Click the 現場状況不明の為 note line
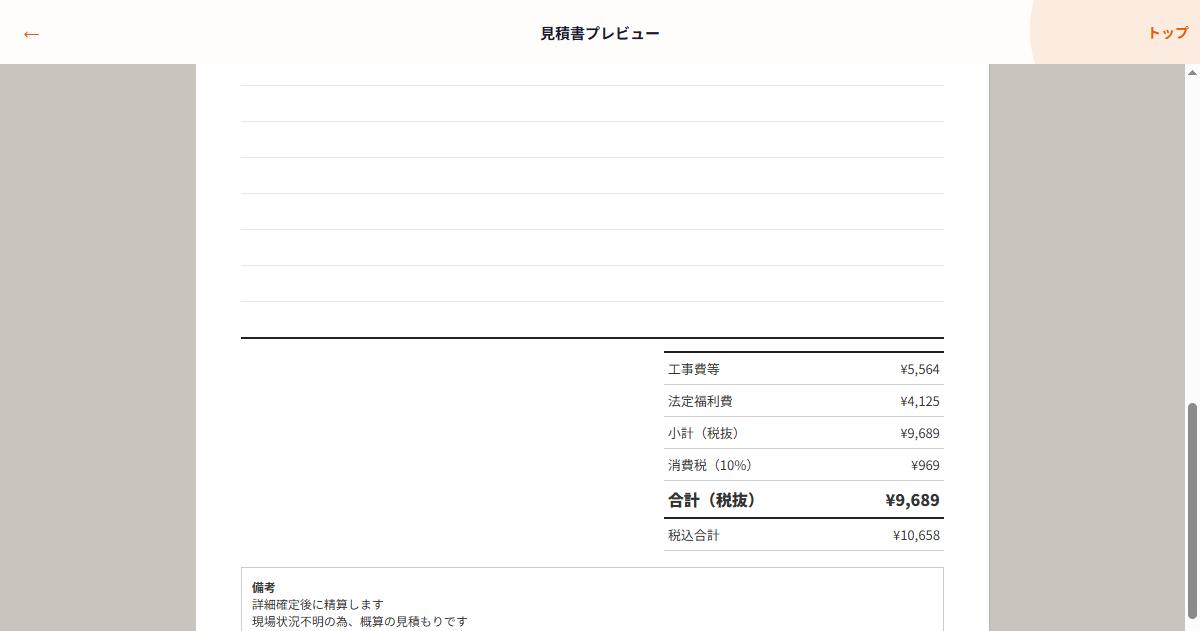This screenshot has height=631, width=1200. (x=360, y=622)
